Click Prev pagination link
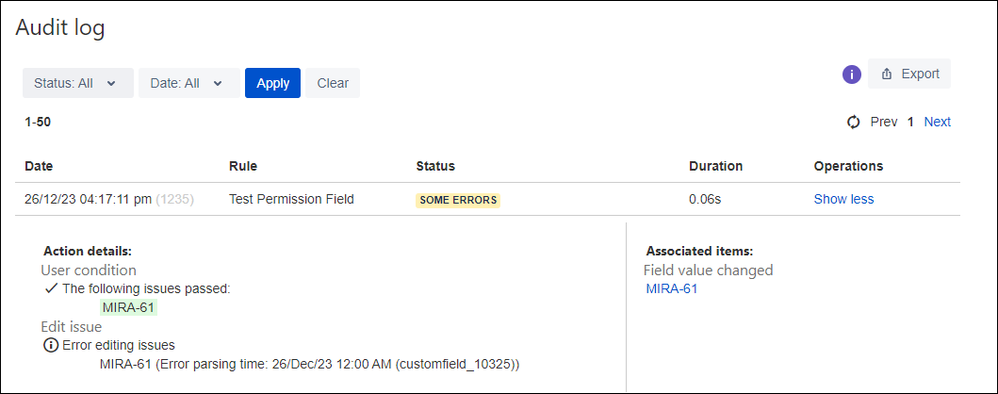Image resolution: width=998 pixels, height=394 pixels. pyautogui.click(x=884, y=122)
